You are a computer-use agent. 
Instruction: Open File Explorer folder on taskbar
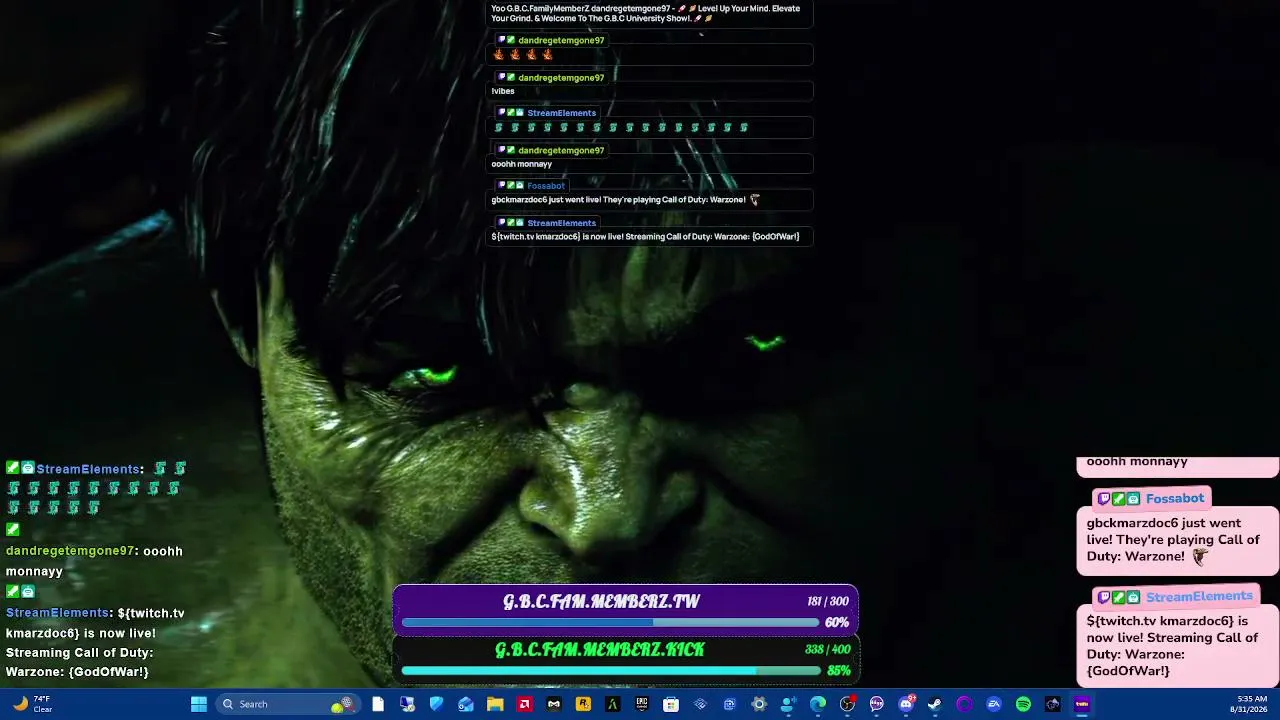point(495,704)
